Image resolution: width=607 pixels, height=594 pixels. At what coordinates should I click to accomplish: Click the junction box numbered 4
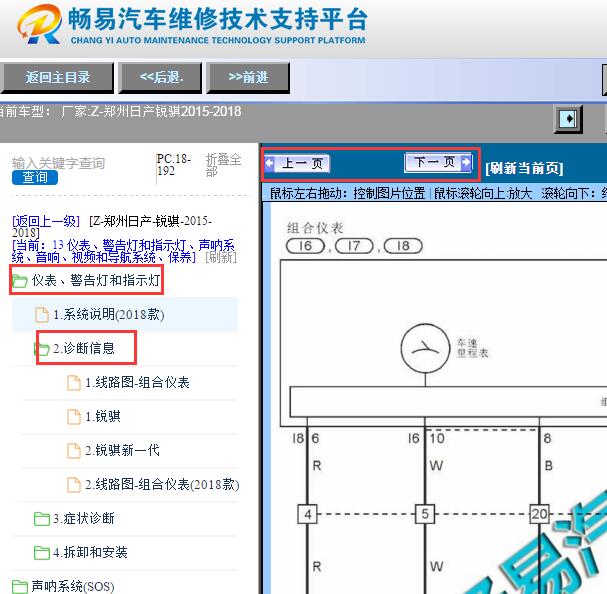(307, 514)
